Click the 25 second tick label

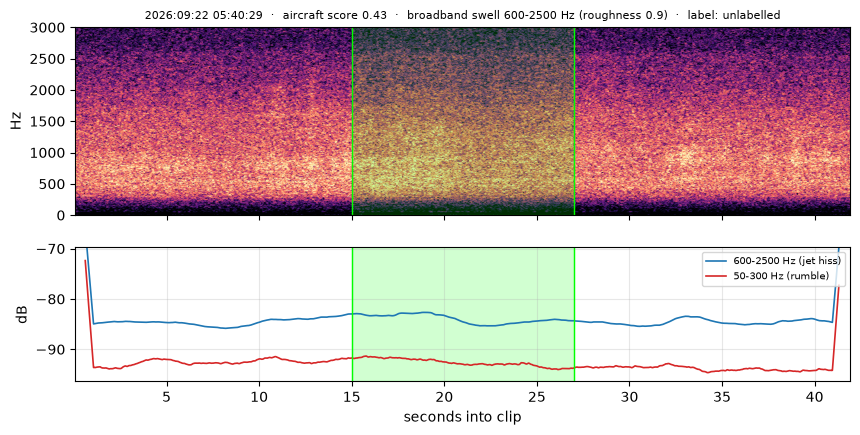[x=537, y=396]
